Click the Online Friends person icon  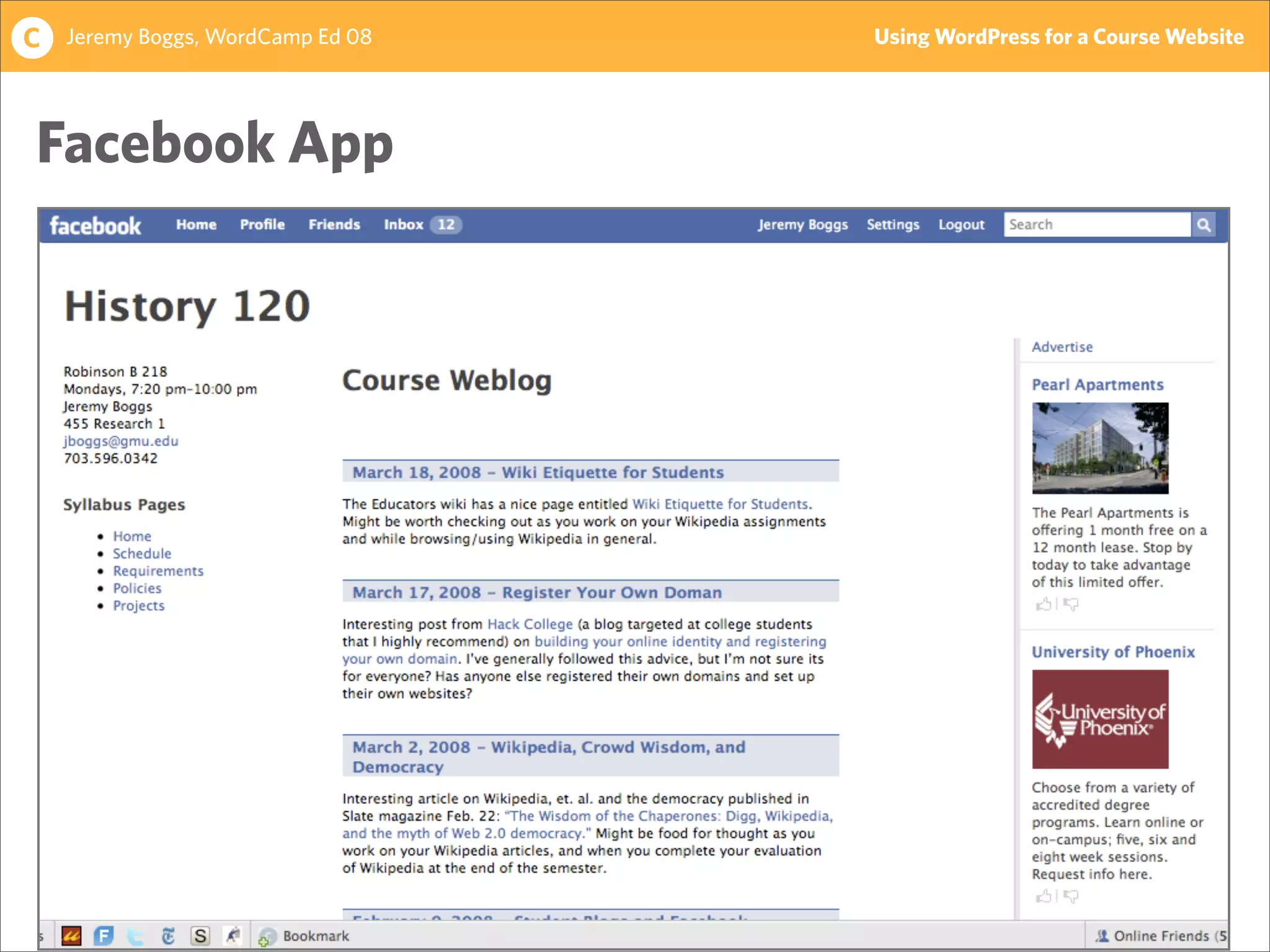(1102, 936)
